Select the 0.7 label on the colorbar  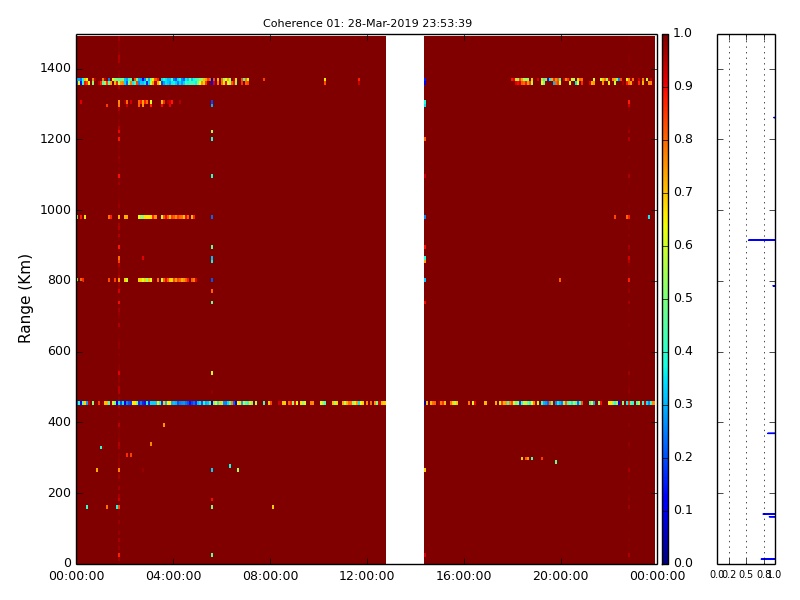point(683,192)
